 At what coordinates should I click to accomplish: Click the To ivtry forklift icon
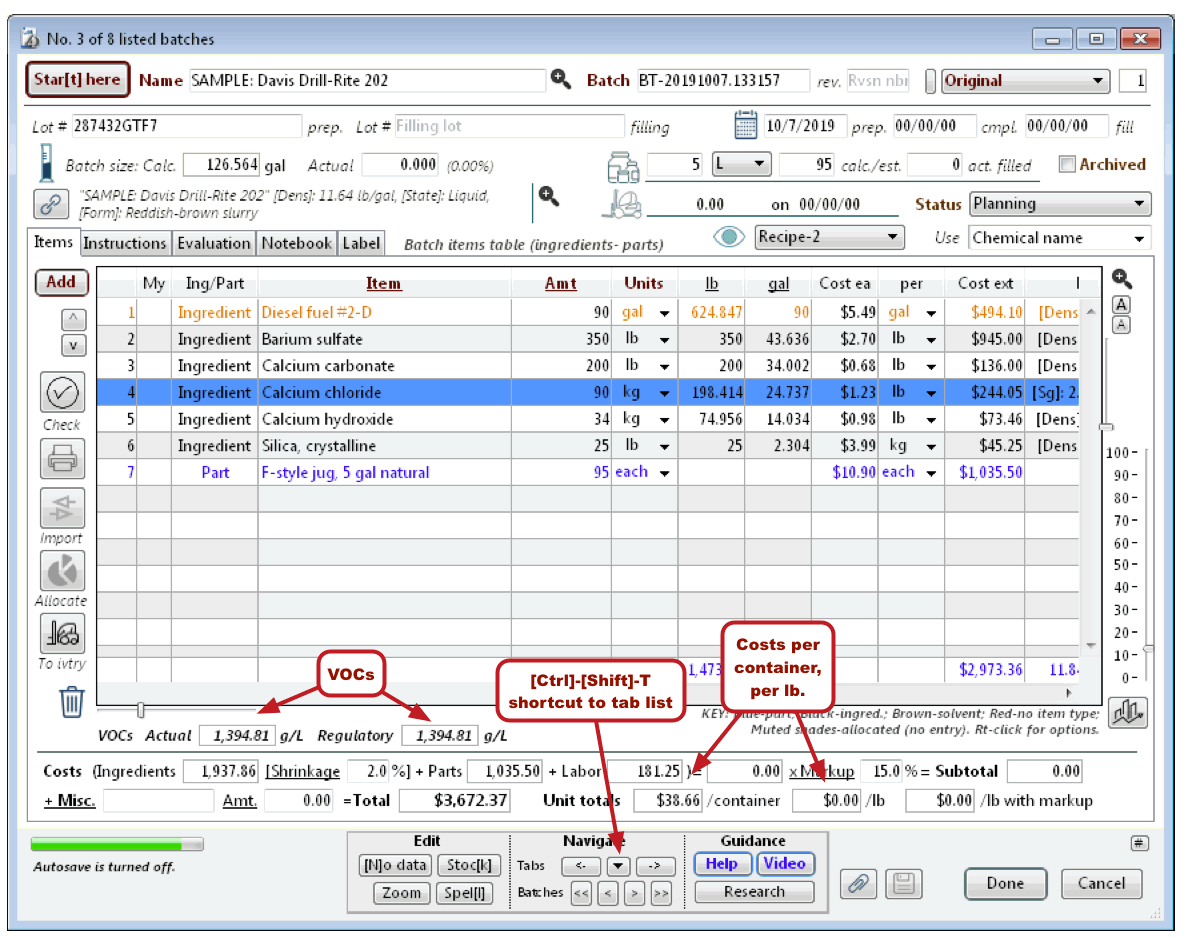[62, 633]
